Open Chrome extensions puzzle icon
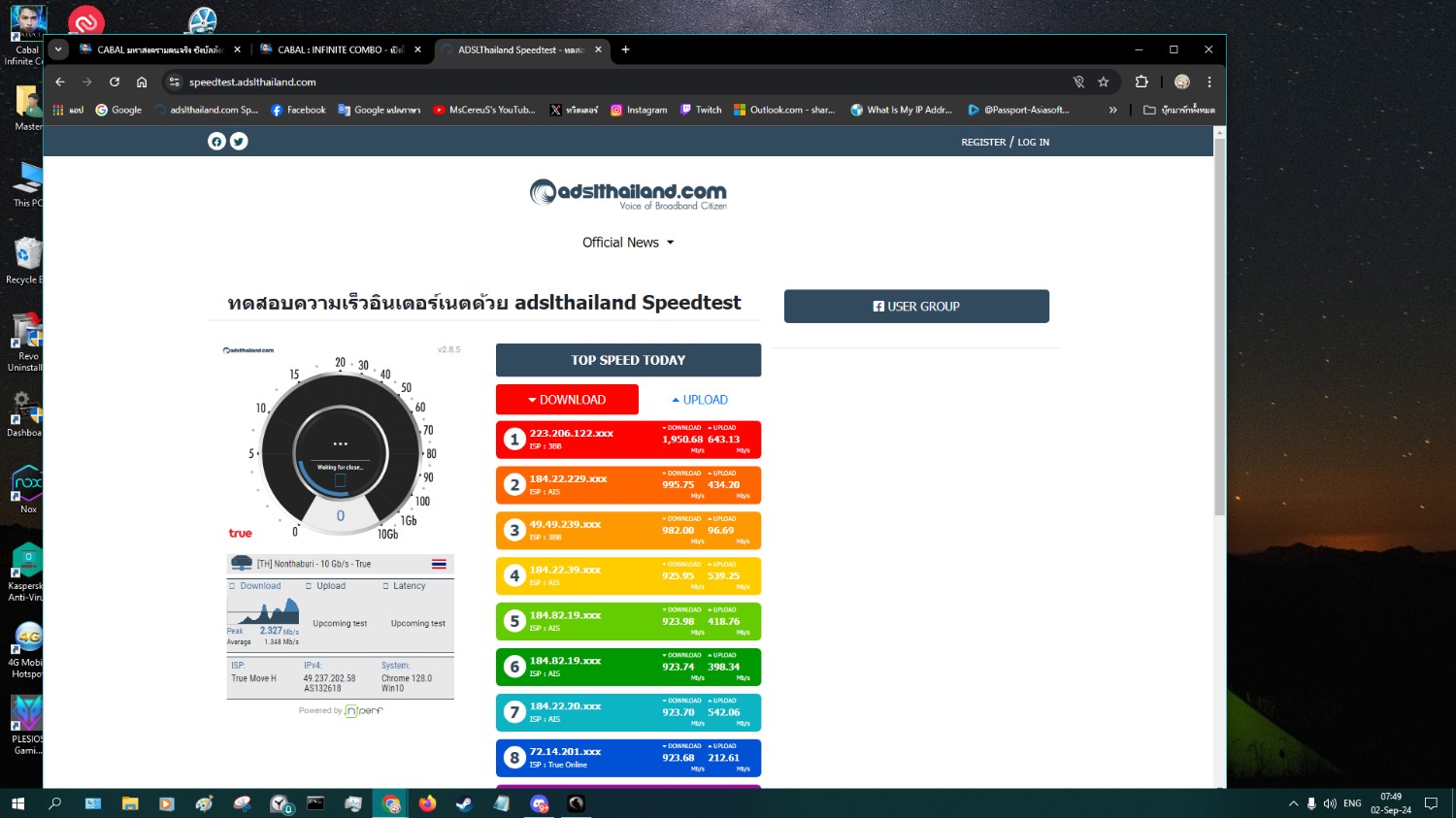Viewport: 1456px width, 818px height. 1142,82
